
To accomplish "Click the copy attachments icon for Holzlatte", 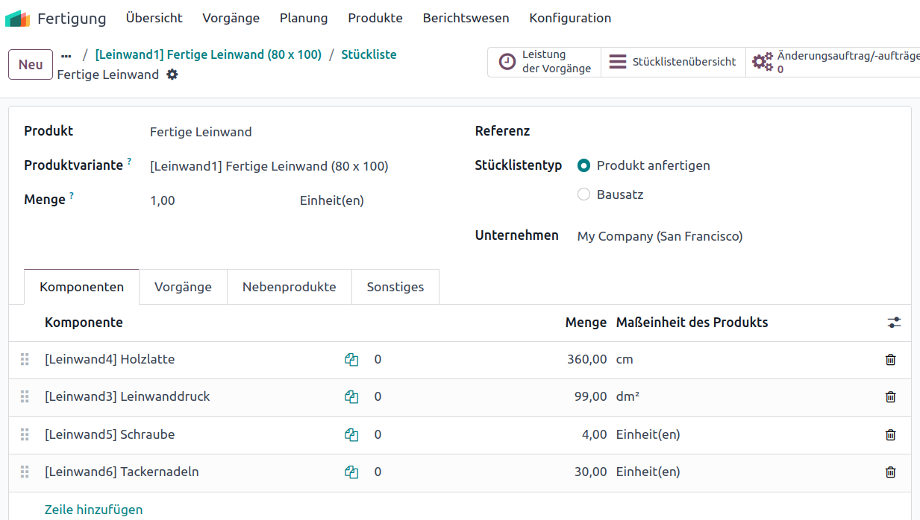I will point(351,360).
